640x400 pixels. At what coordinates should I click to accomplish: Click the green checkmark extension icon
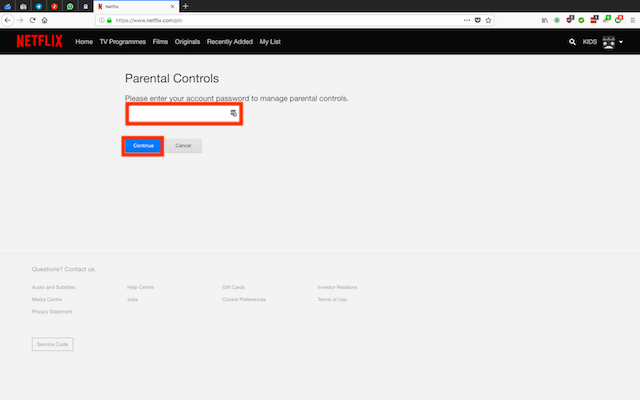click(x=581, y=20)
